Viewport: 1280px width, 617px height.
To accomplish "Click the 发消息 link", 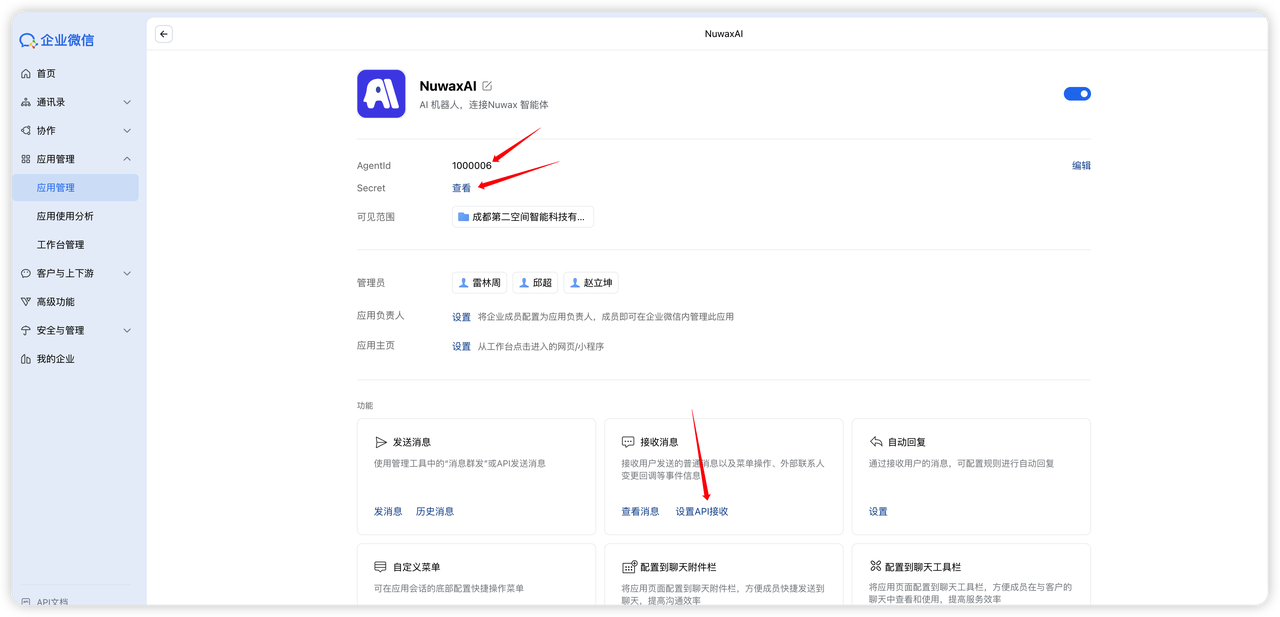I will (x=388, y=512).
